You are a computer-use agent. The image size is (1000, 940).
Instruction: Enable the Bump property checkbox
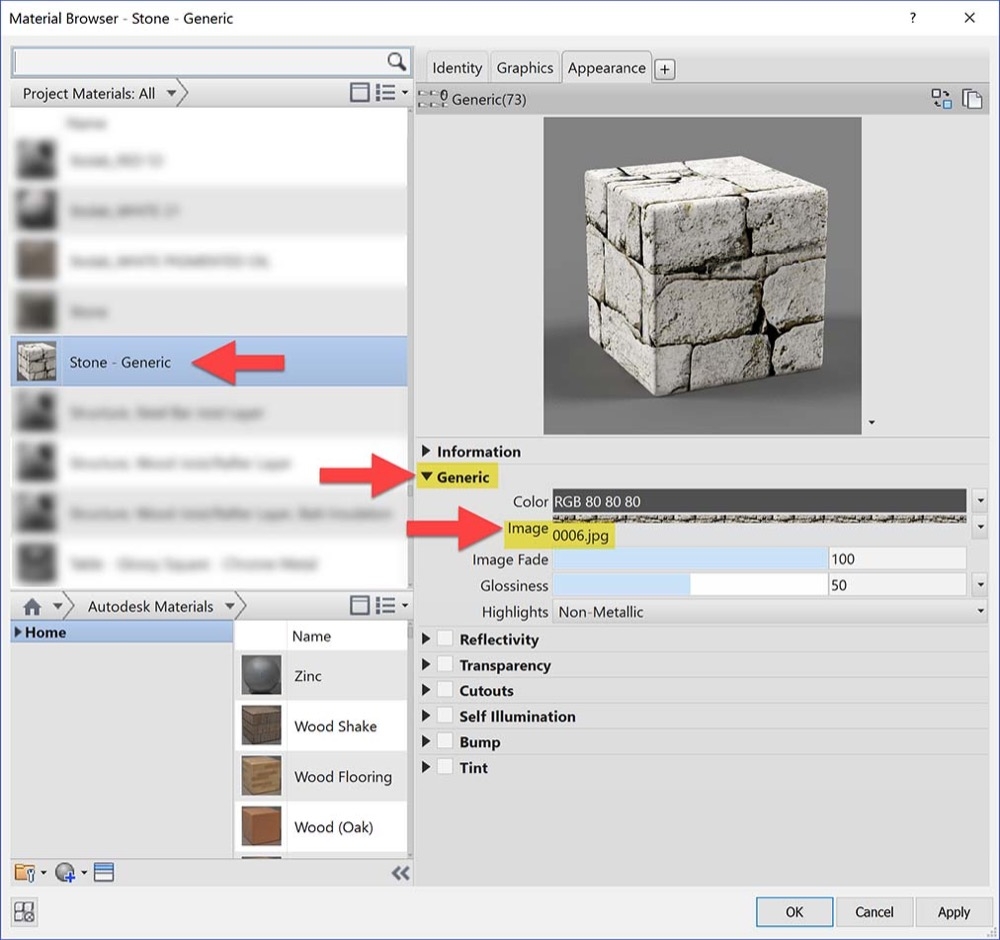(445, 741)
